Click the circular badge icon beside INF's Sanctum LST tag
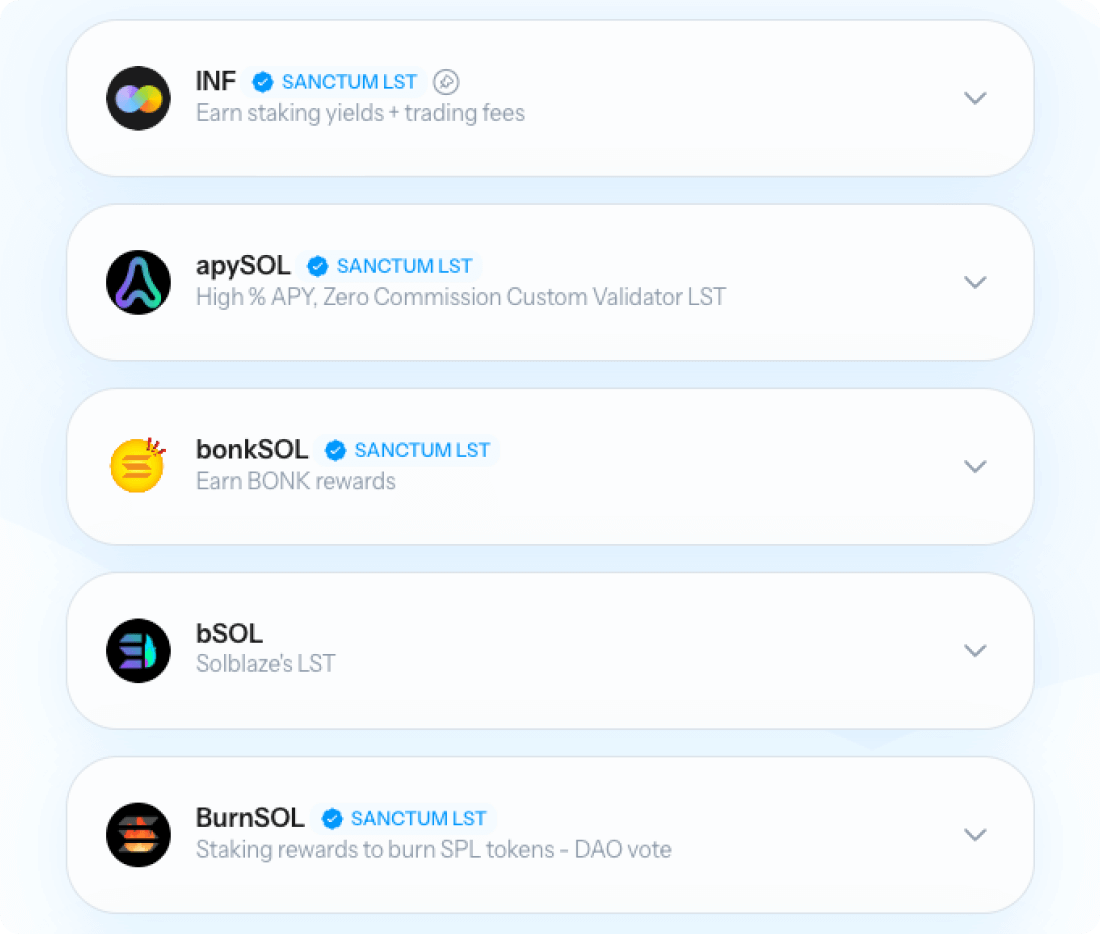The width and height of the screenshot is (1100, 934). point(446,82)
